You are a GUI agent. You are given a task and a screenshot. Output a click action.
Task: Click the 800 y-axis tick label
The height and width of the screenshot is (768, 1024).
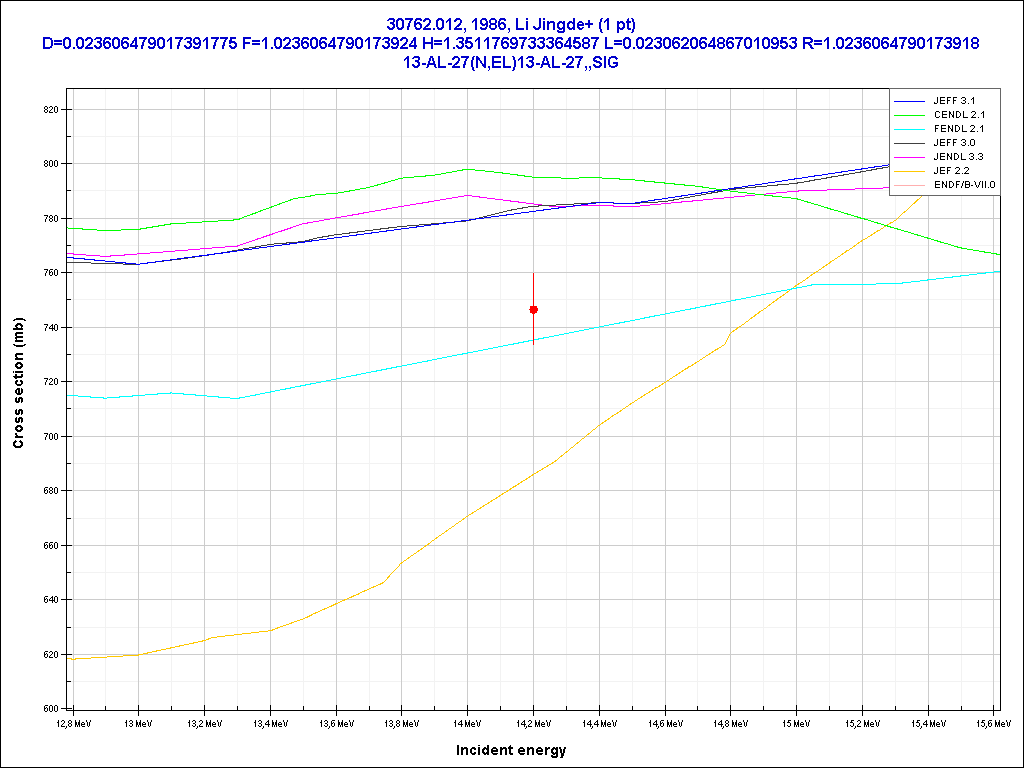tap(50, 164)
